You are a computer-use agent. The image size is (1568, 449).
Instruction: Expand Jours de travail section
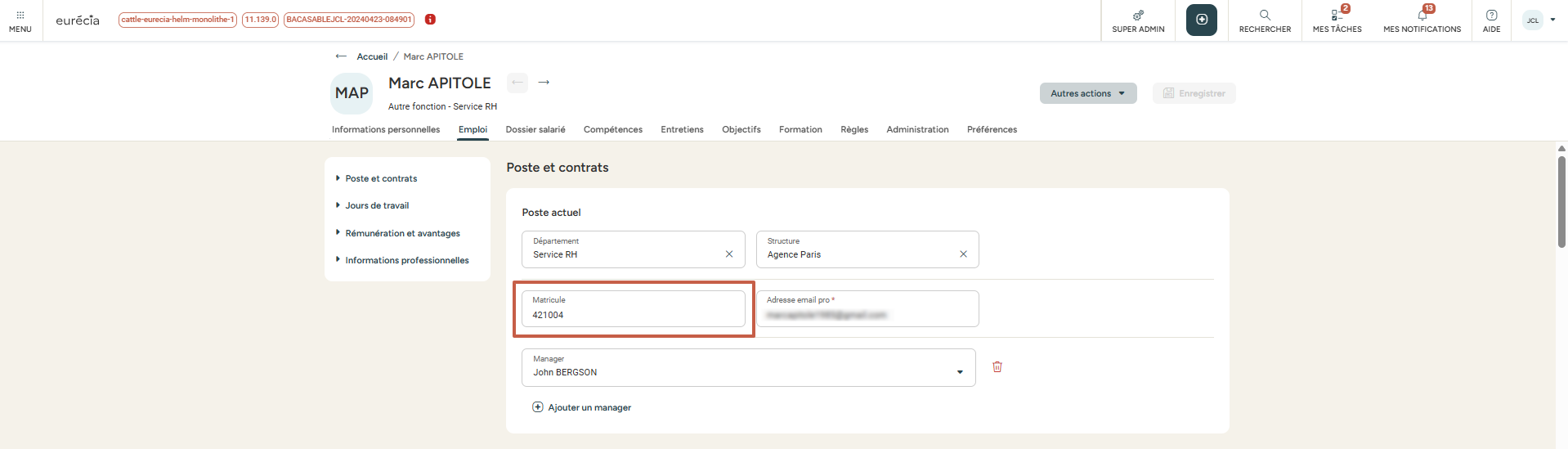[x=377, y=206]
